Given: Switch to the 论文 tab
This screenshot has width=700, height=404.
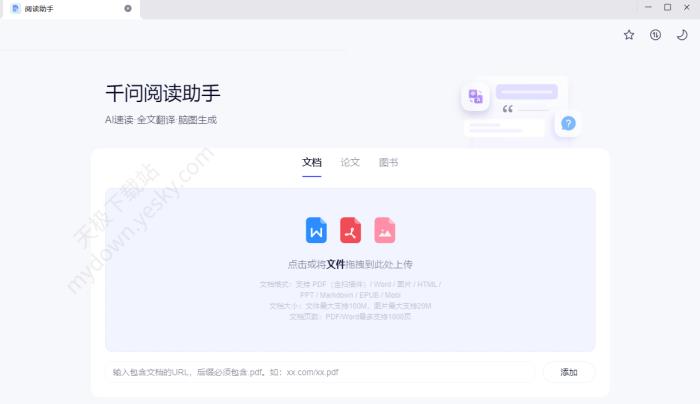Looking at the screenshot, I should (350, 162).
